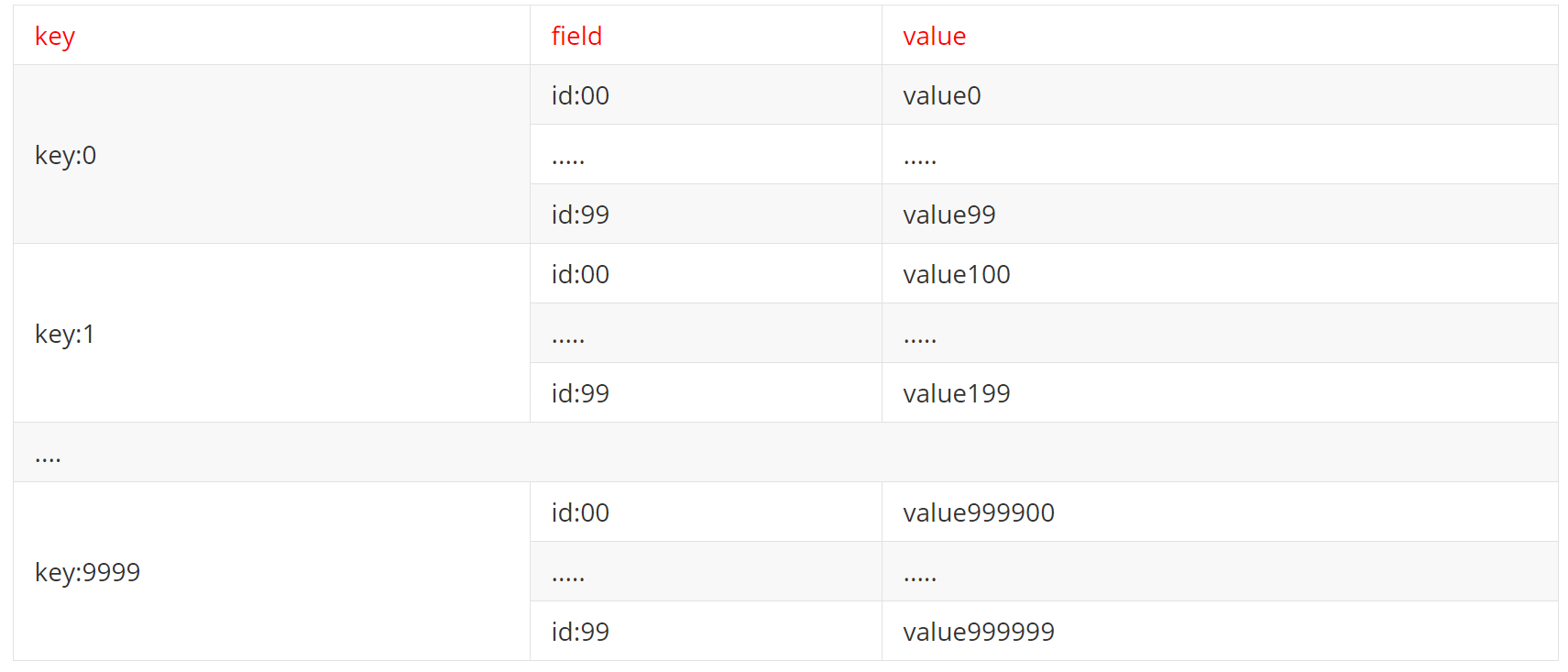Viewport: 1568px width, 672px height.
Task: Select the key:1 cell
Action: tap(65, 334)
